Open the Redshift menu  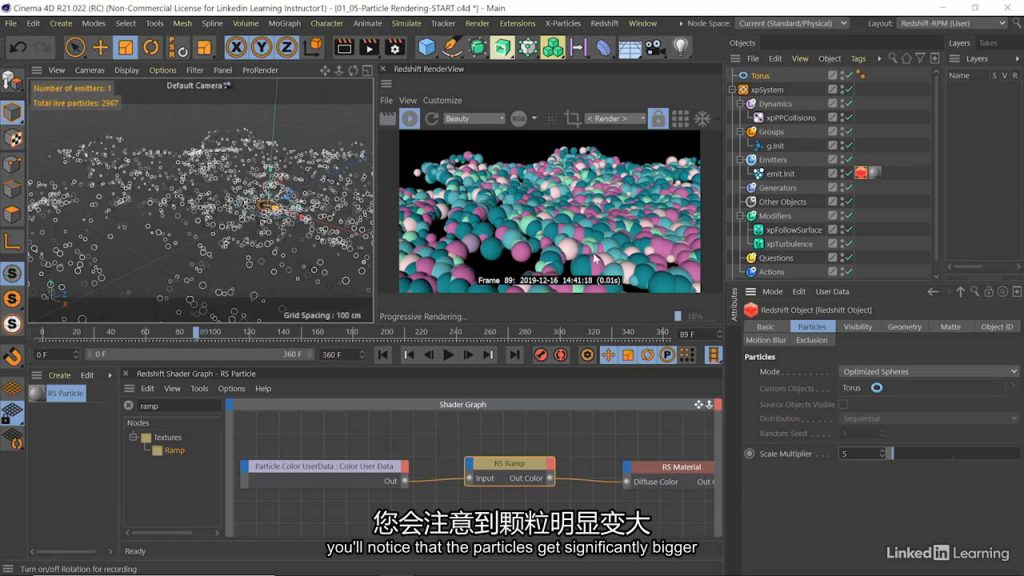[604, 24]
